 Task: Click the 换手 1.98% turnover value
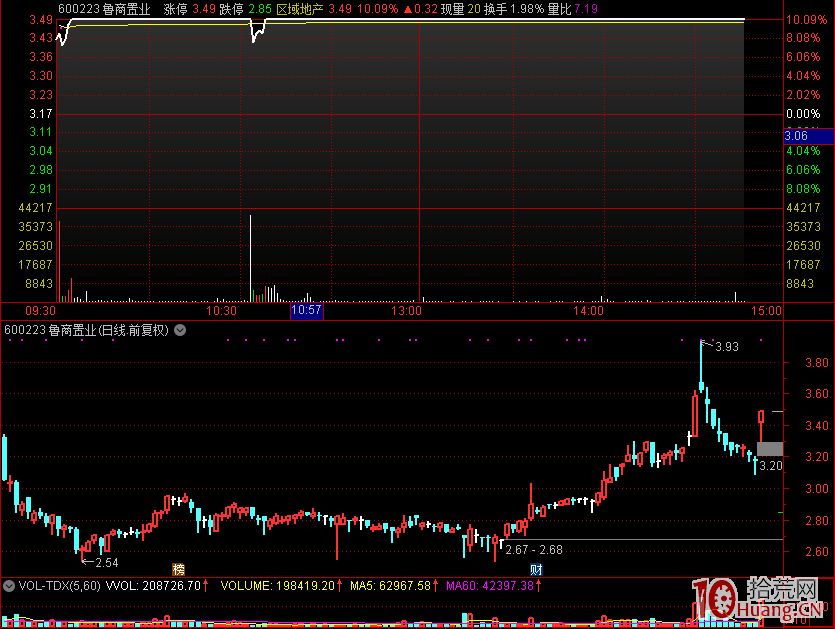coord(514,9)
